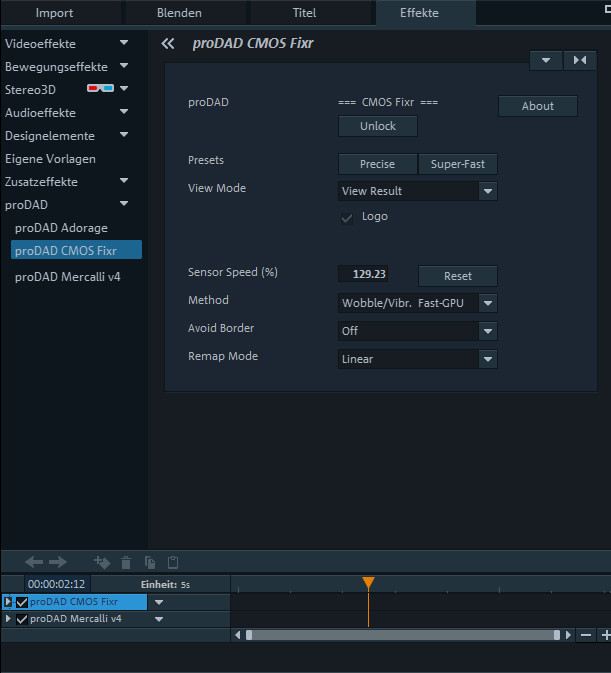The image size is (611, 673).
Task: Apply the Precise preset
Action: (378, 164)
